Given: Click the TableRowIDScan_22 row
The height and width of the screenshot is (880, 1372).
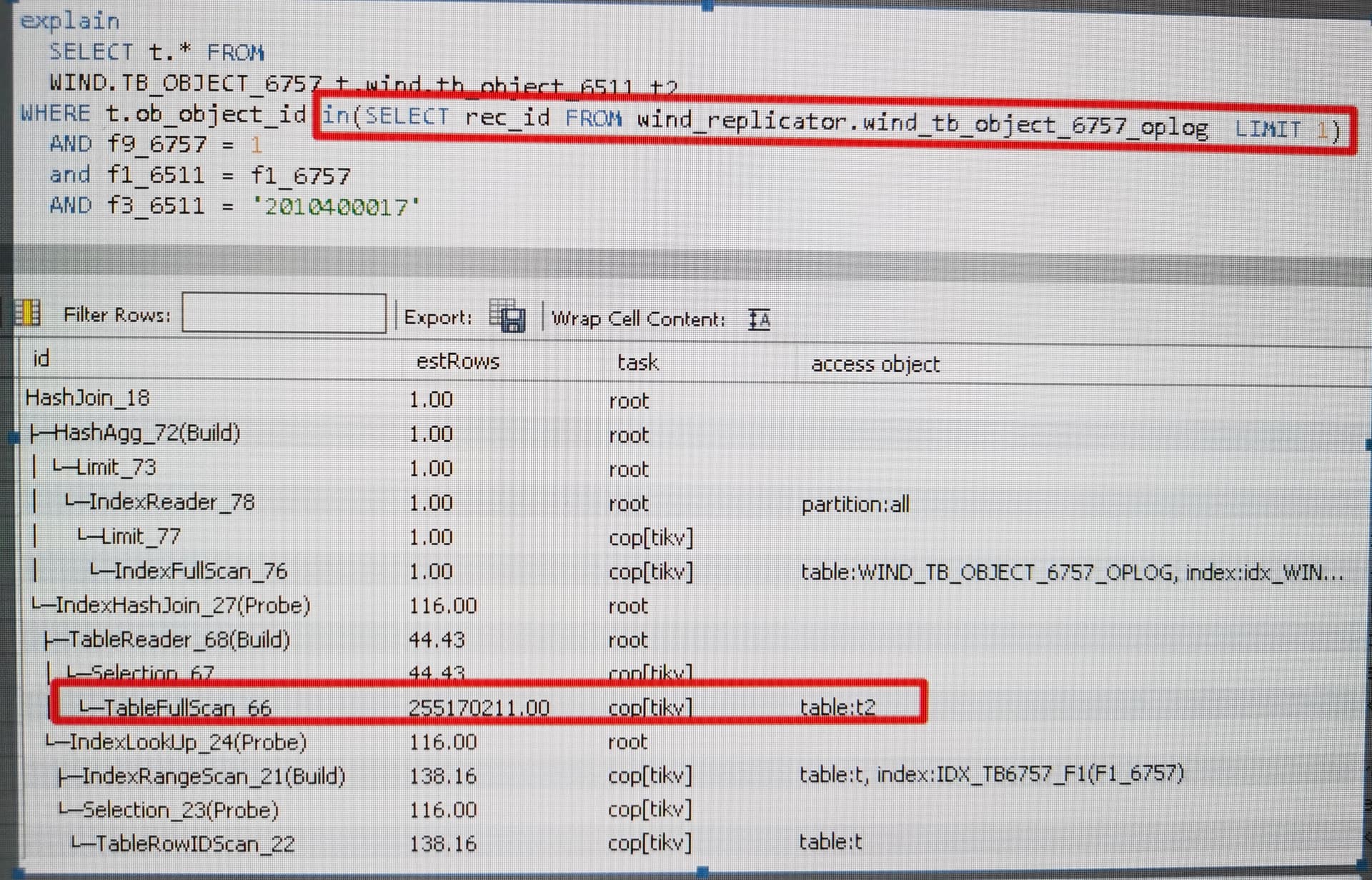Looking at the screenshot, I should pos(194,844).
